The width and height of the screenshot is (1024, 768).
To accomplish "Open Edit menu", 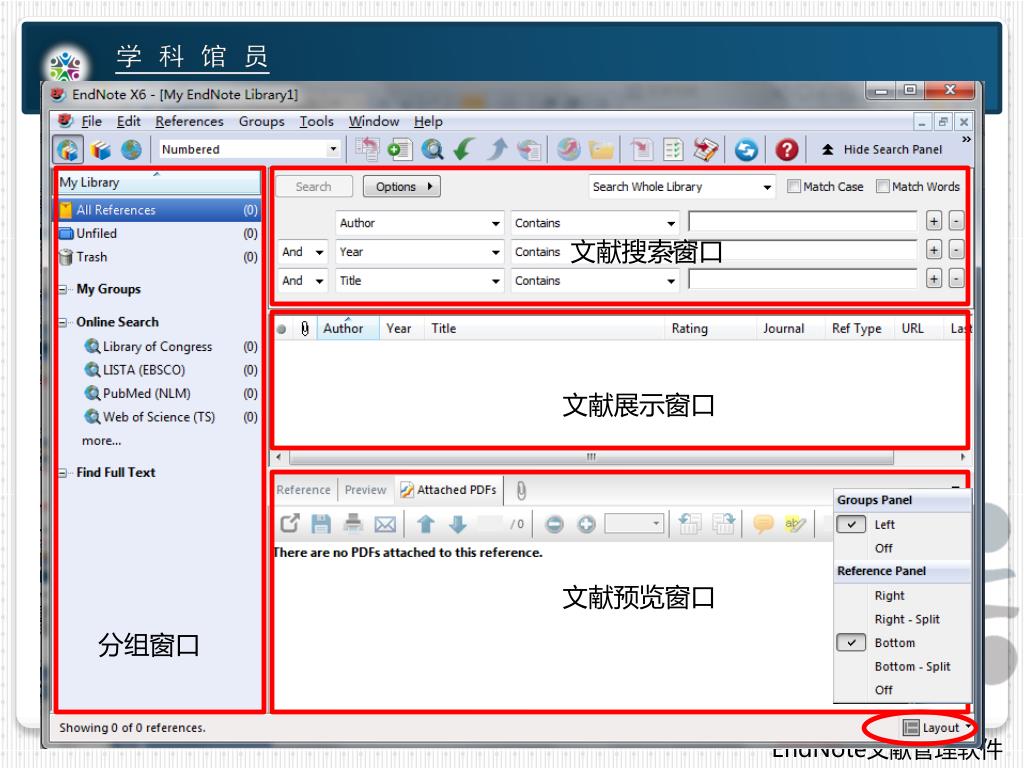I will point(129,121).
